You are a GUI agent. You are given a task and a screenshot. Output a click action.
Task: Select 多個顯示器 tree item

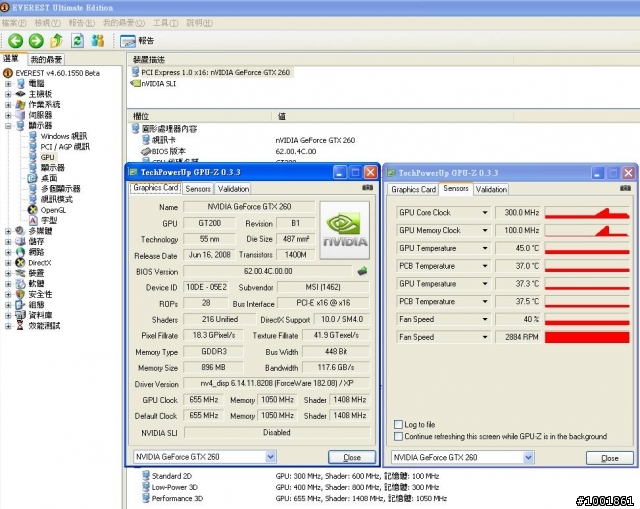60,189
